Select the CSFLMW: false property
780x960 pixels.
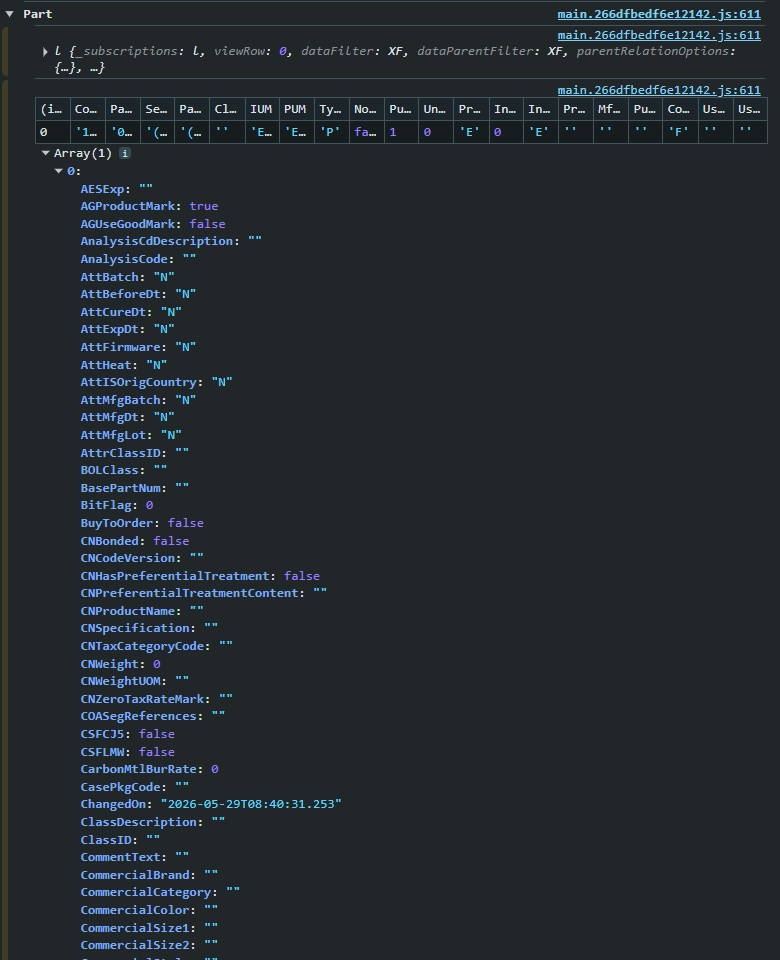(127, 752)
